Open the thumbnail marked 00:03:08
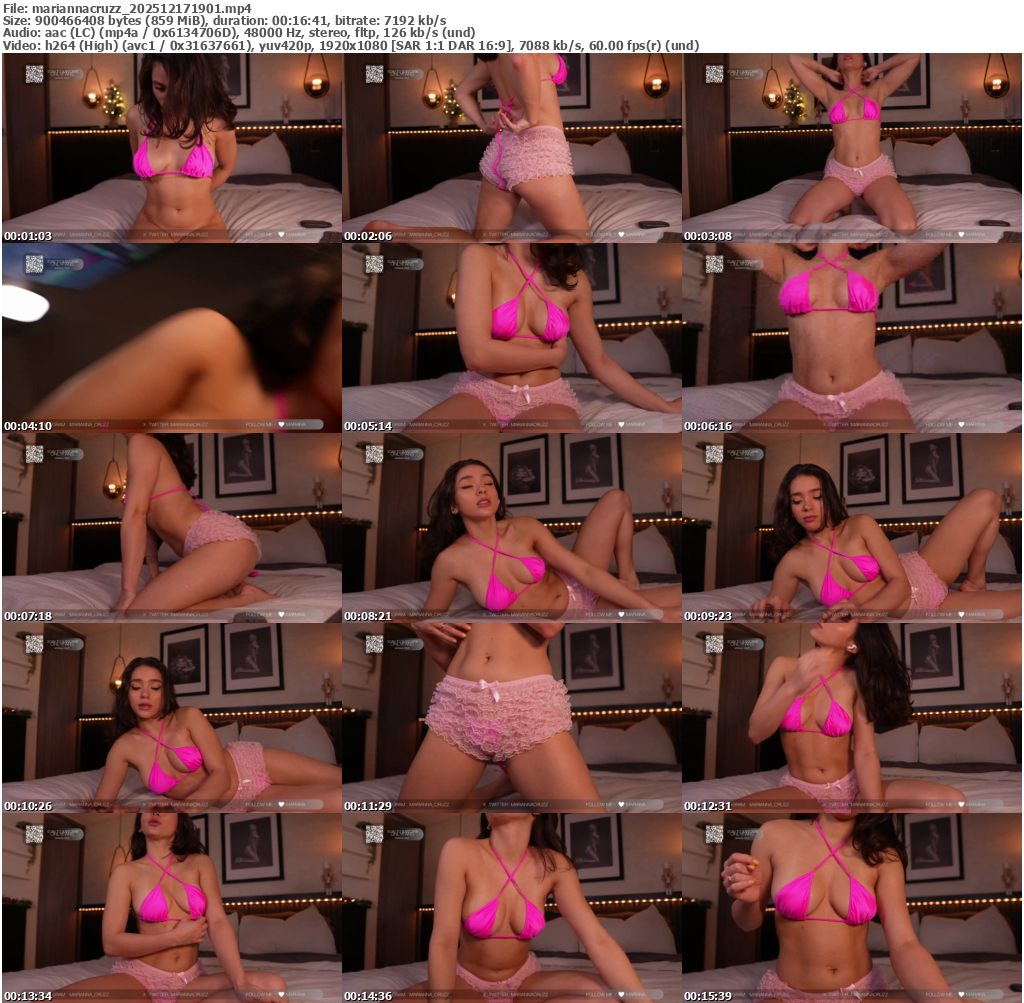This screenshot has width=1024, height=1003. [x=851, y=148]
